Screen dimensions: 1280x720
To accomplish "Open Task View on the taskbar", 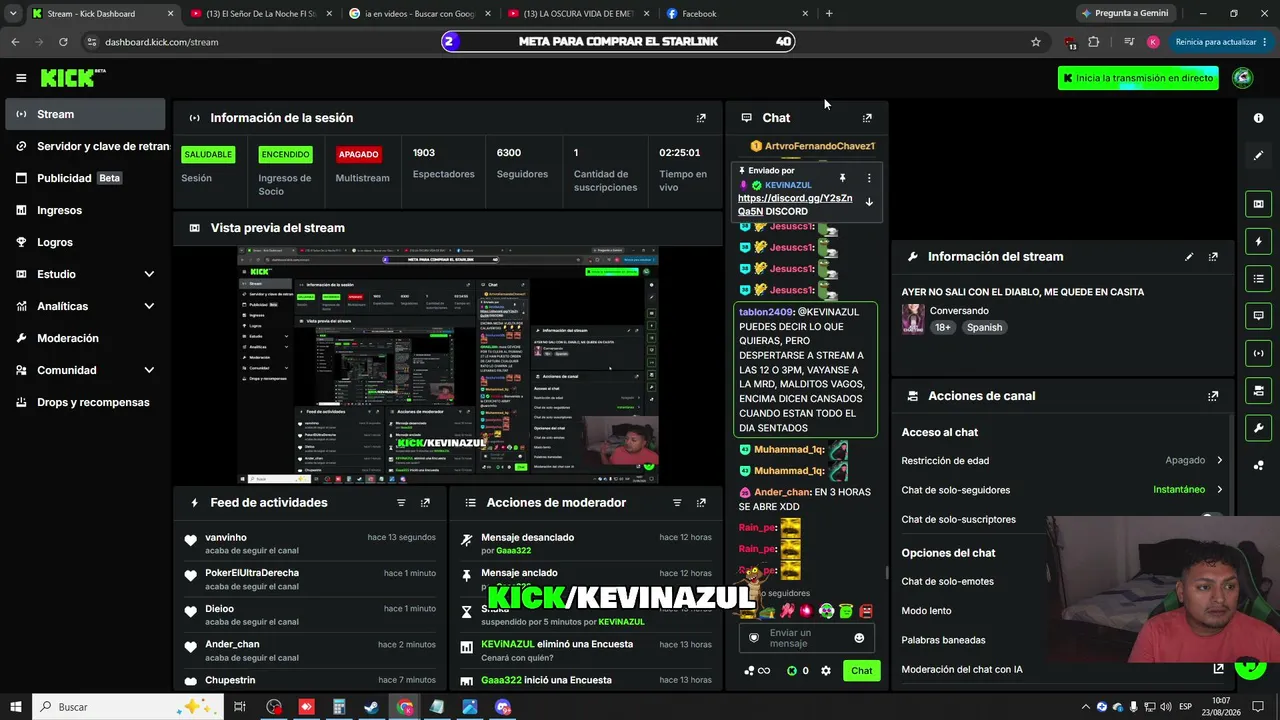I will (240, 707).
